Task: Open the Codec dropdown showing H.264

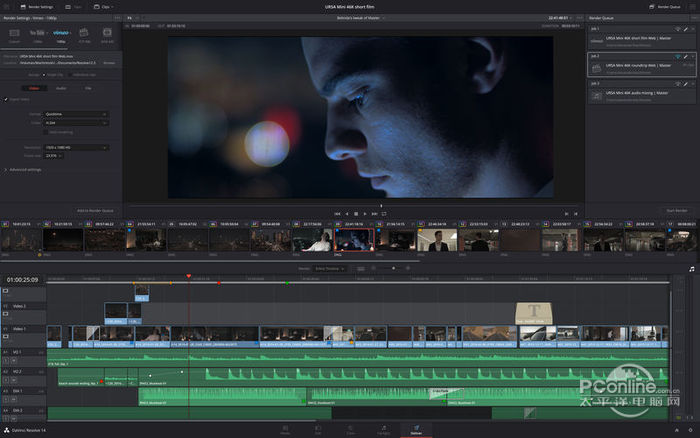Action: point(76,123)
